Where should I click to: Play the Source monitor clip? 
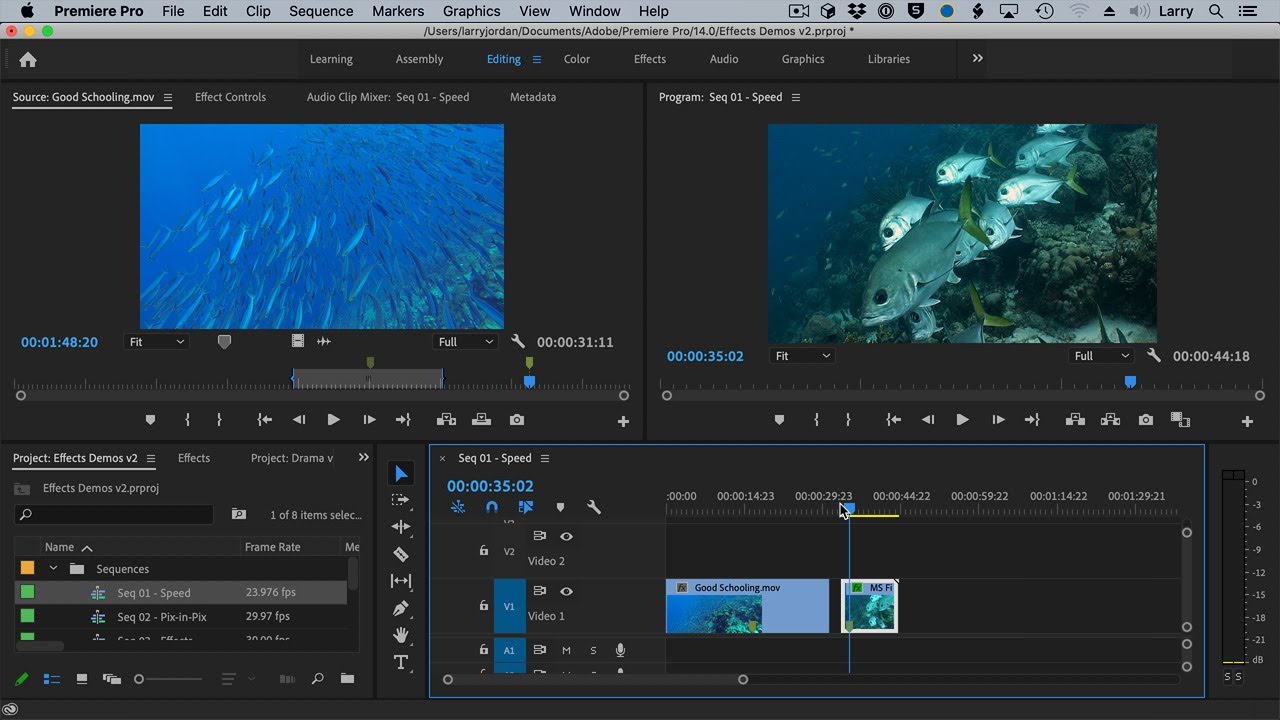coord(334,420)
